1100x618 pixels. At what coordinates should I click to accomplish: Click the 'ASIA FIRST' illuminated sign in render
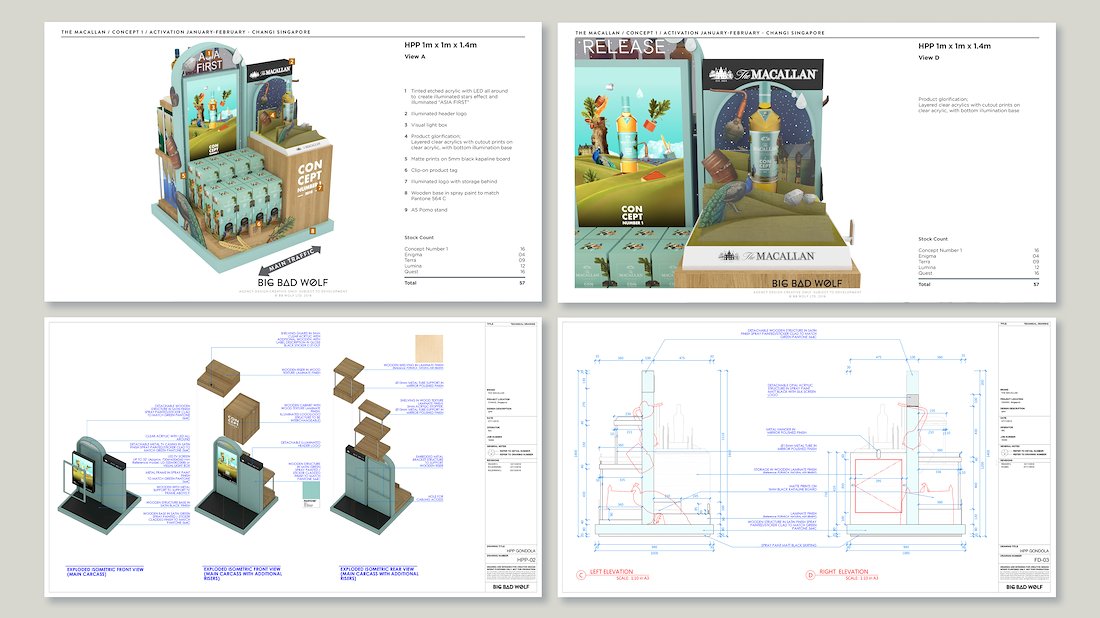(x=209, y=61)
